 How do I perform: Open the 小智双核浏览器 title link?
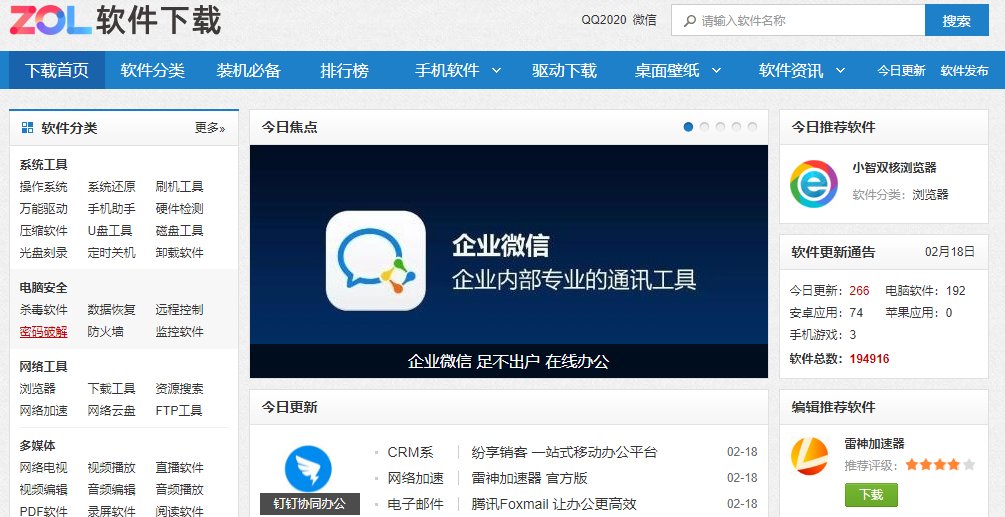(x=894, y=168)
